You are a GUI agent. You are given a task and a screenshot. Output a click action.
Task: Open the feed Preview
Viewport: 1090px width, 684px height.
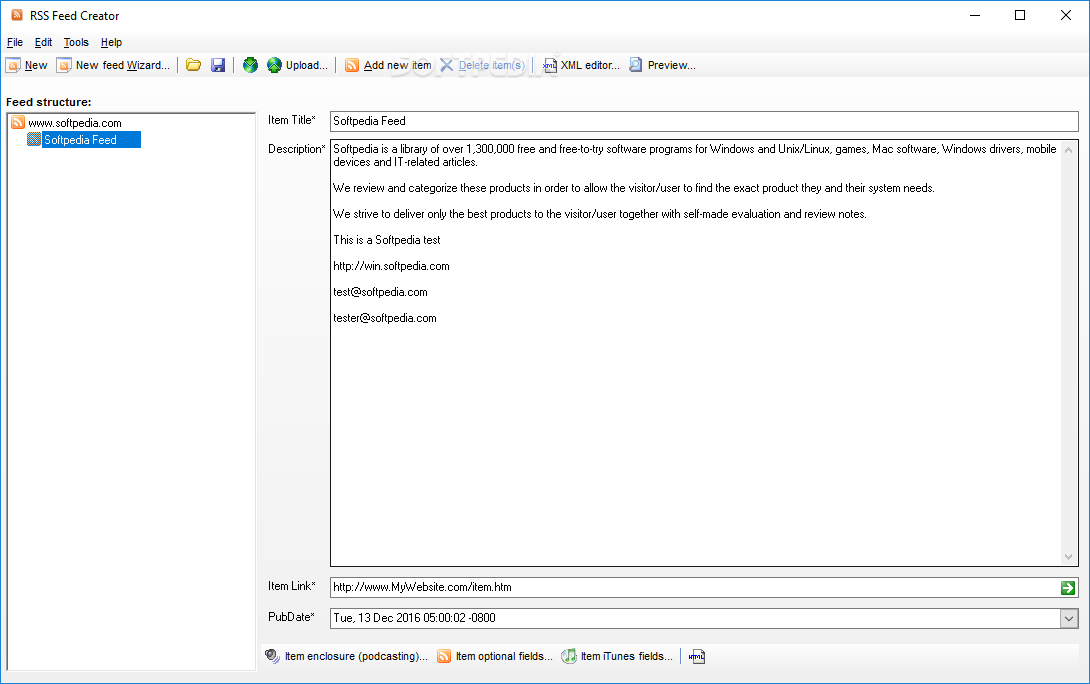point(662,65)
